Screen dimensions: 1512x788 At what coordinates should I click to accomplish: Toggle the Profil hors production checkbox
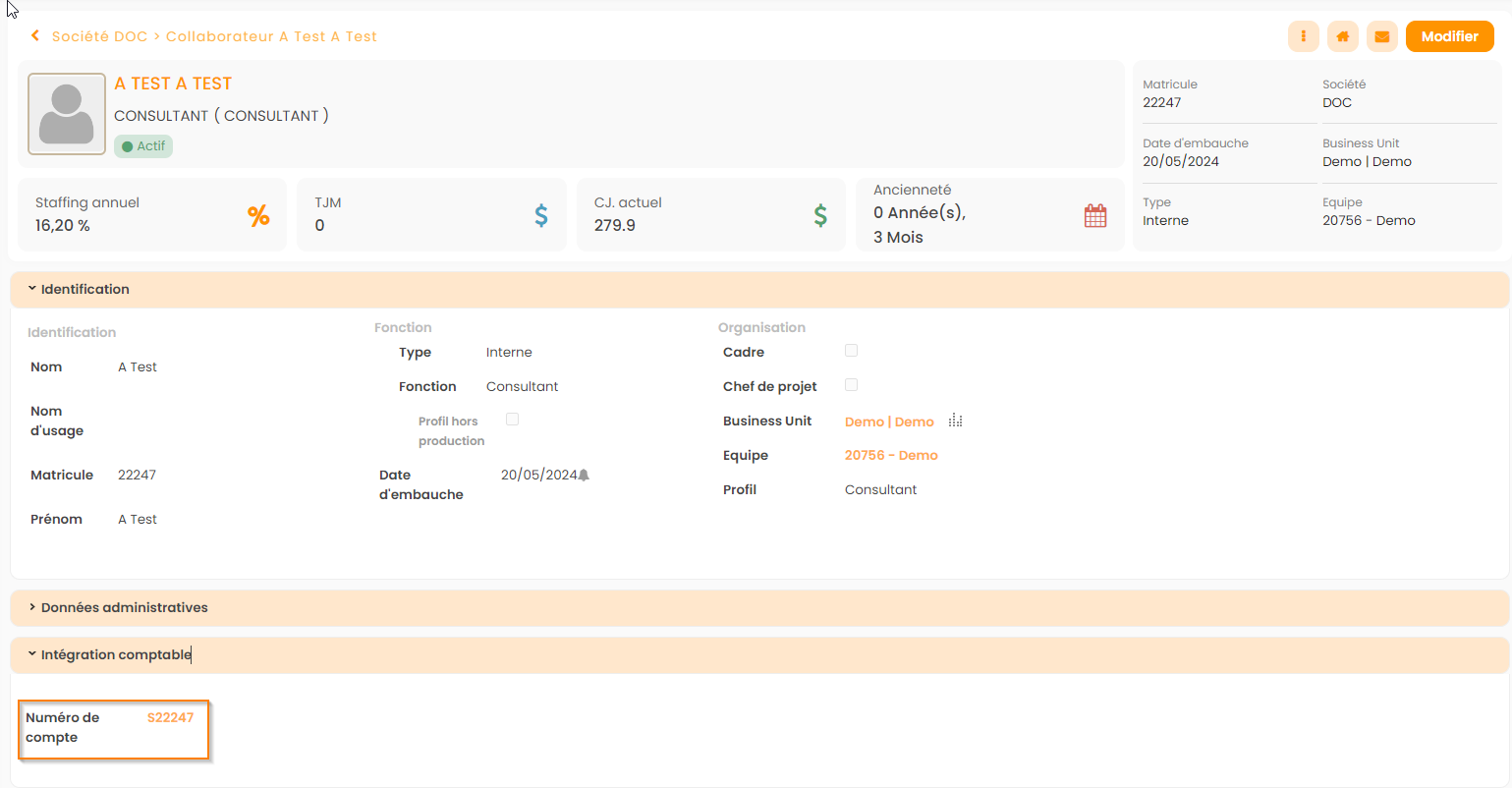[512, 420]
